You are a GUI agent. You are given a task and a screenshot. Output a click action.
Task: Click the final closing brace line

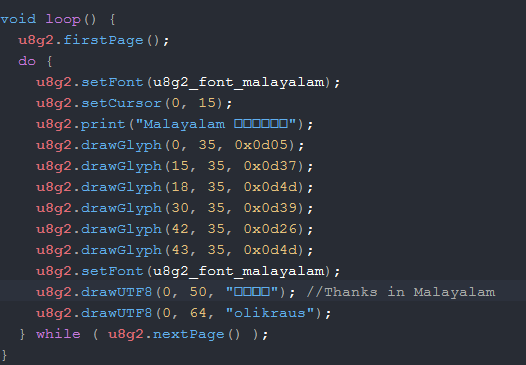click(4, 355)
